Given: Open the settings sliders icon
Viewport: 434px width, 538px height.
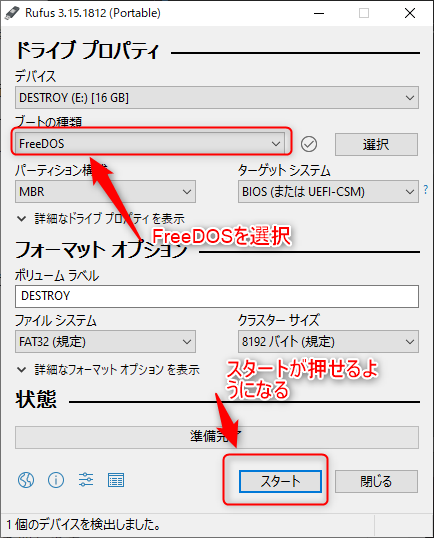Looking at the screenshot, I should point(86,480).
